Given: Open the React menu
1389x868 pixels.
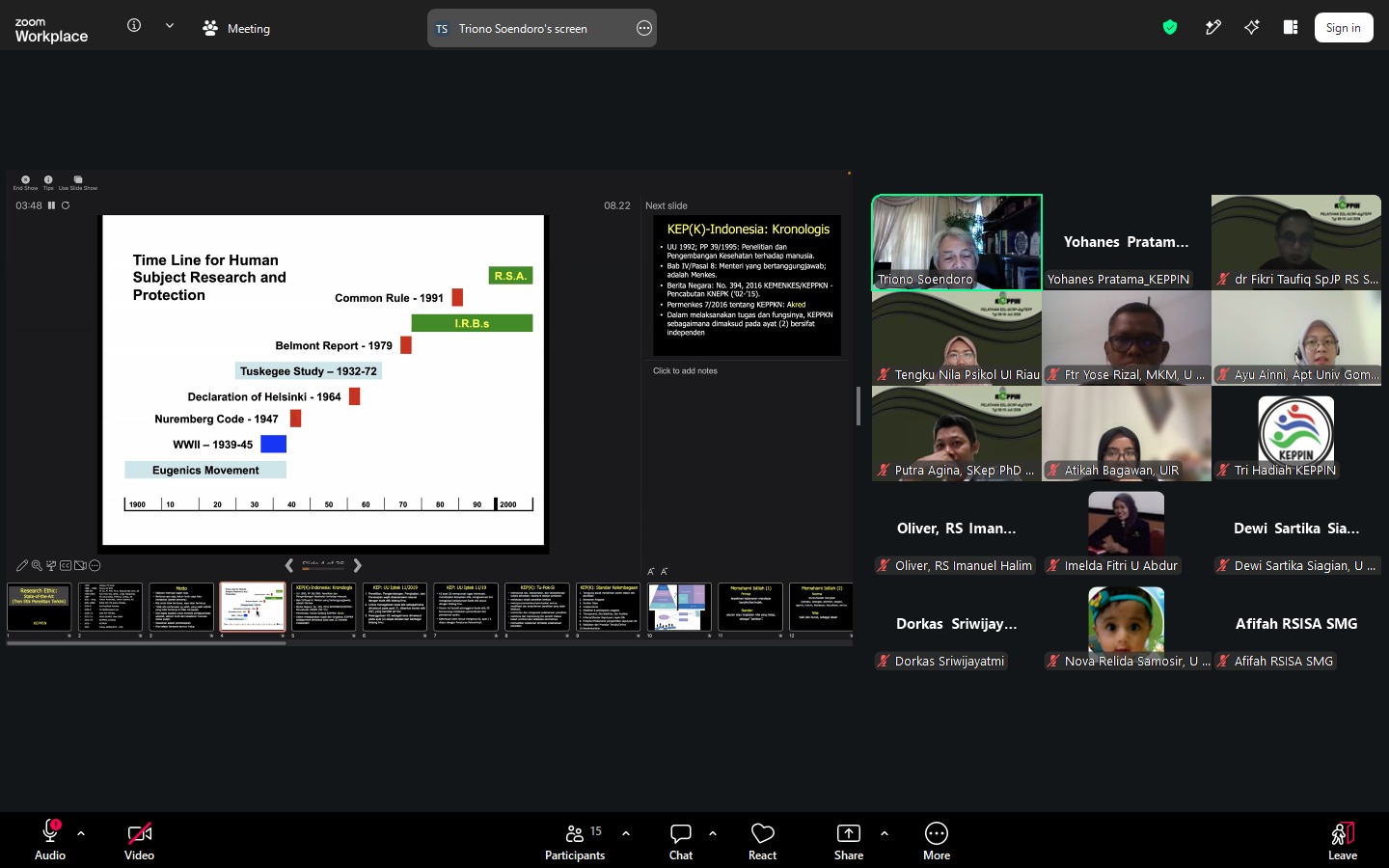Looking at the screenshot, I should click(x=762, y=840).
